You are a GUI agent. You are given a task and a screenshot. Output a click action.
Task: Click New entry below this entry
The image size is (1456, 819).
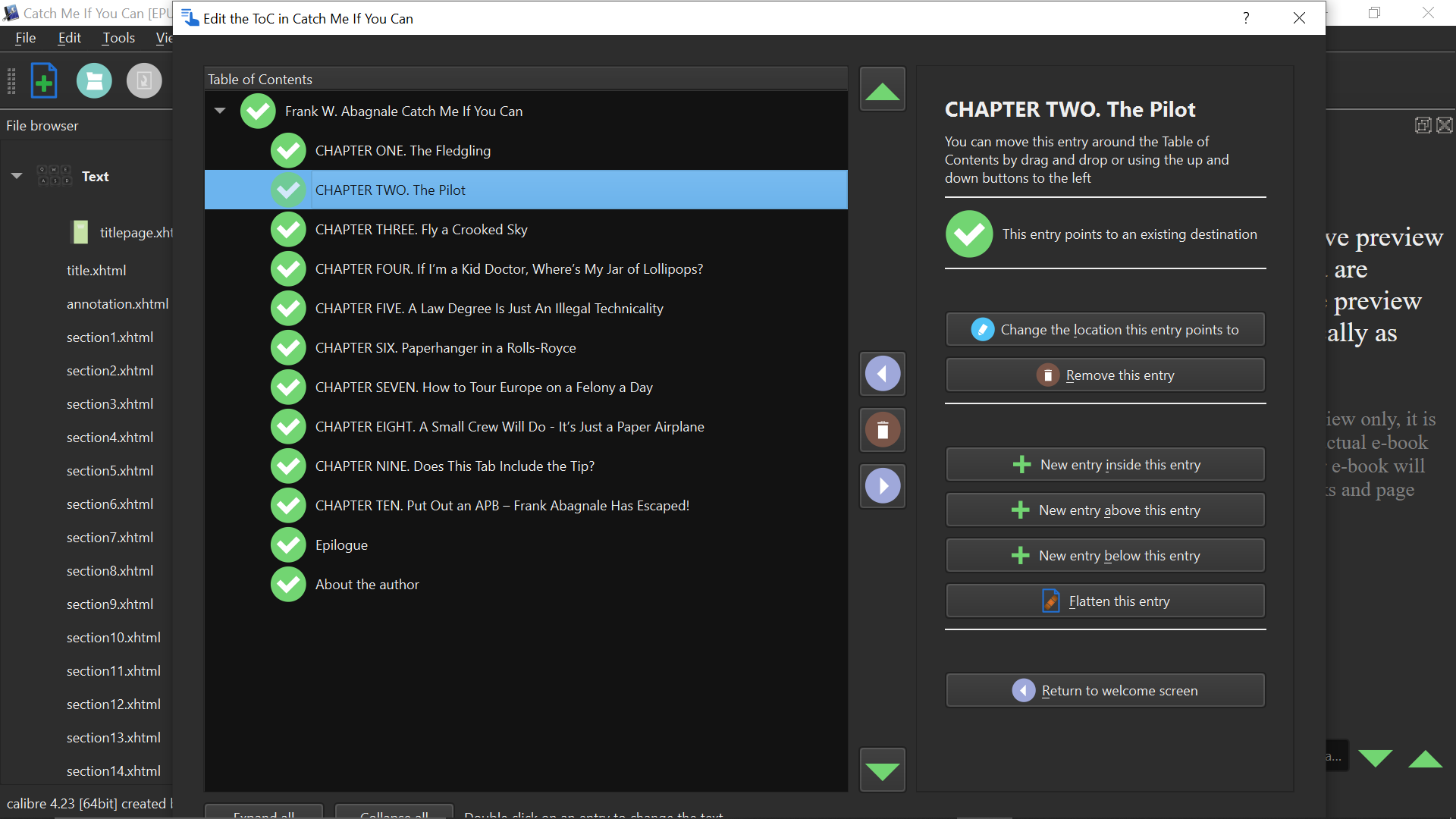(1105, 555)
